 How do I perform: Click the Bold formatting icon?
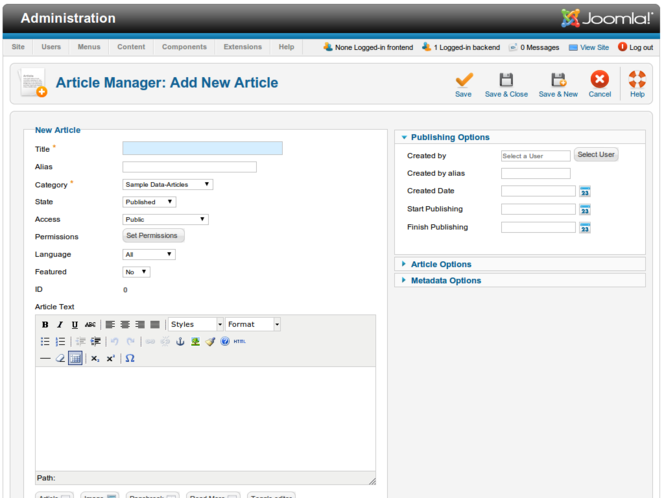[x=45, y=325]
